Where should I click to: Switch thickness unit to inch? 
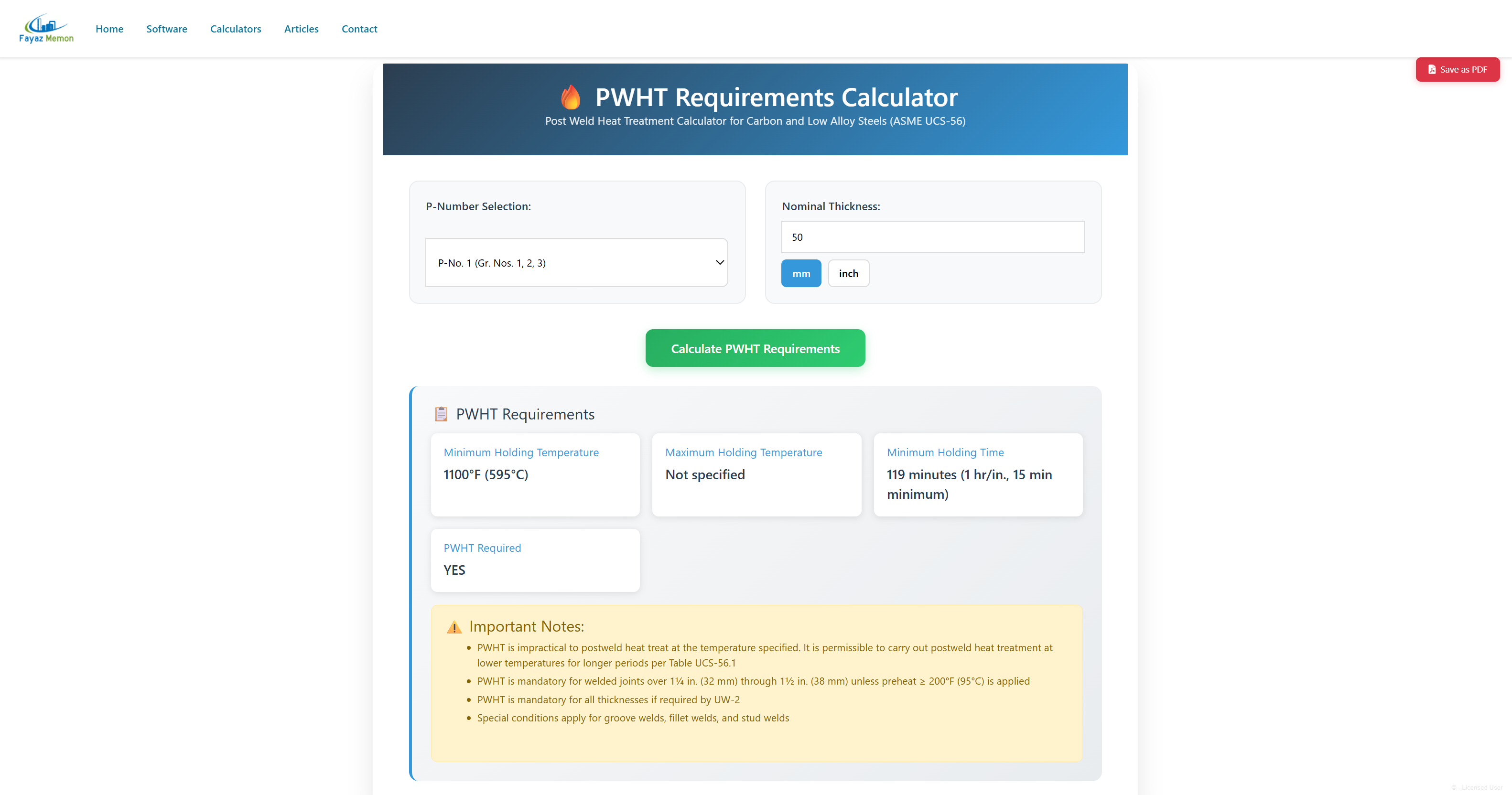tap(848, 273)
